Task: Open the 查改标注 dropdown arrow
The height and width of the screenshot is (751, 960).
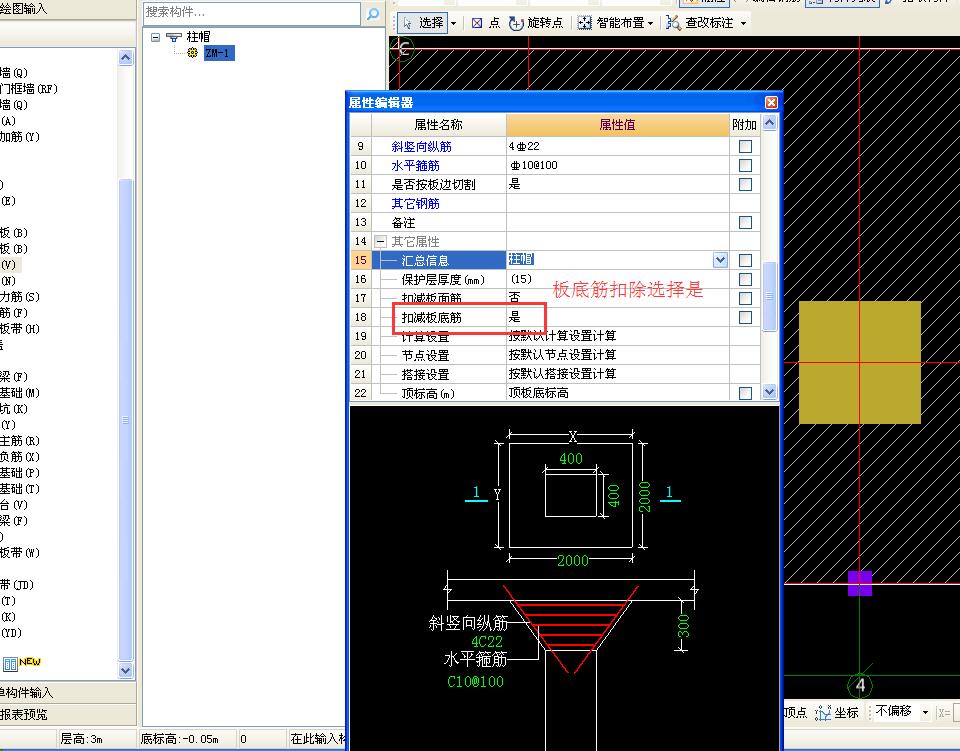Action: (743, 23)
